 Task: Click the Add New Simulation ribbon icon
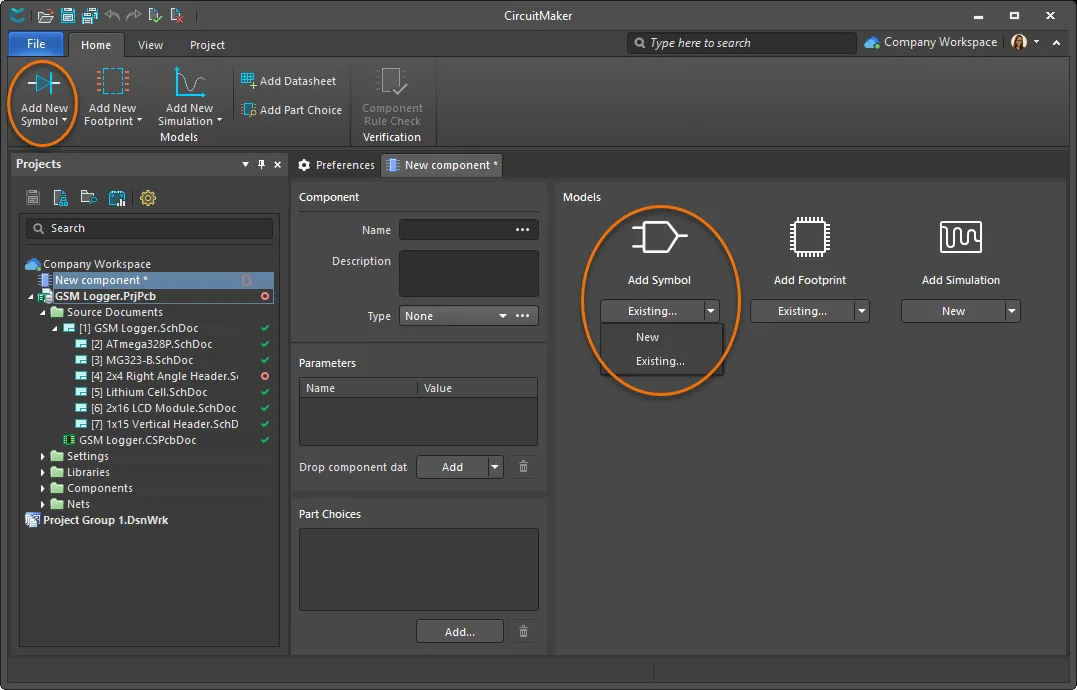(x=189, y=84)
